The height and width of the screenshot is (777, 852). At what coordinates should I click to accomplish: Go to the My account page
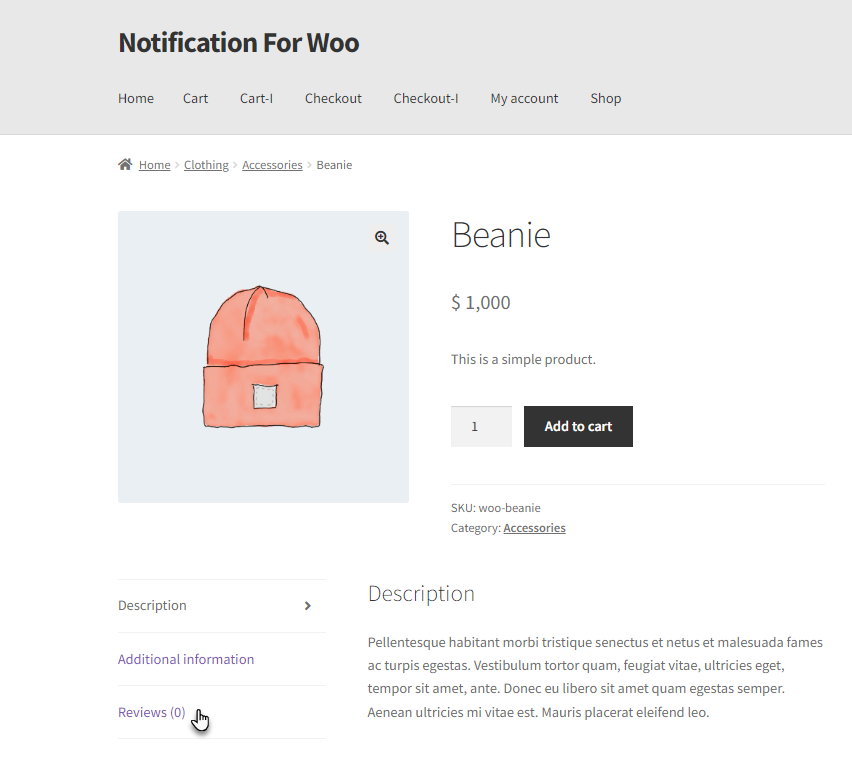(524, 98)
